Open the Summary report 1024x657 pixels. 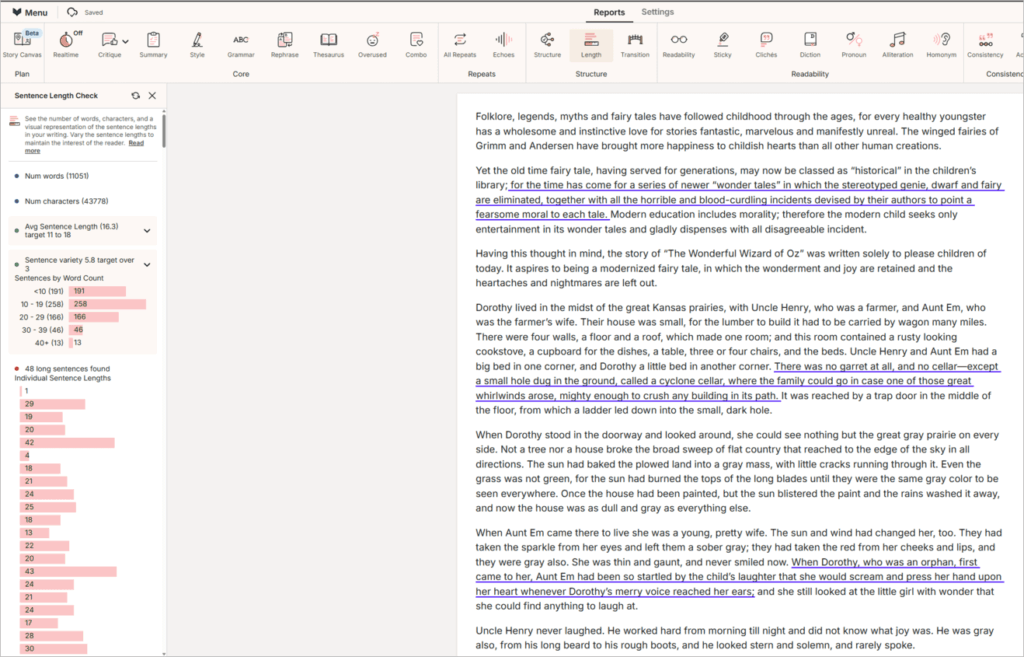point(153,45)
